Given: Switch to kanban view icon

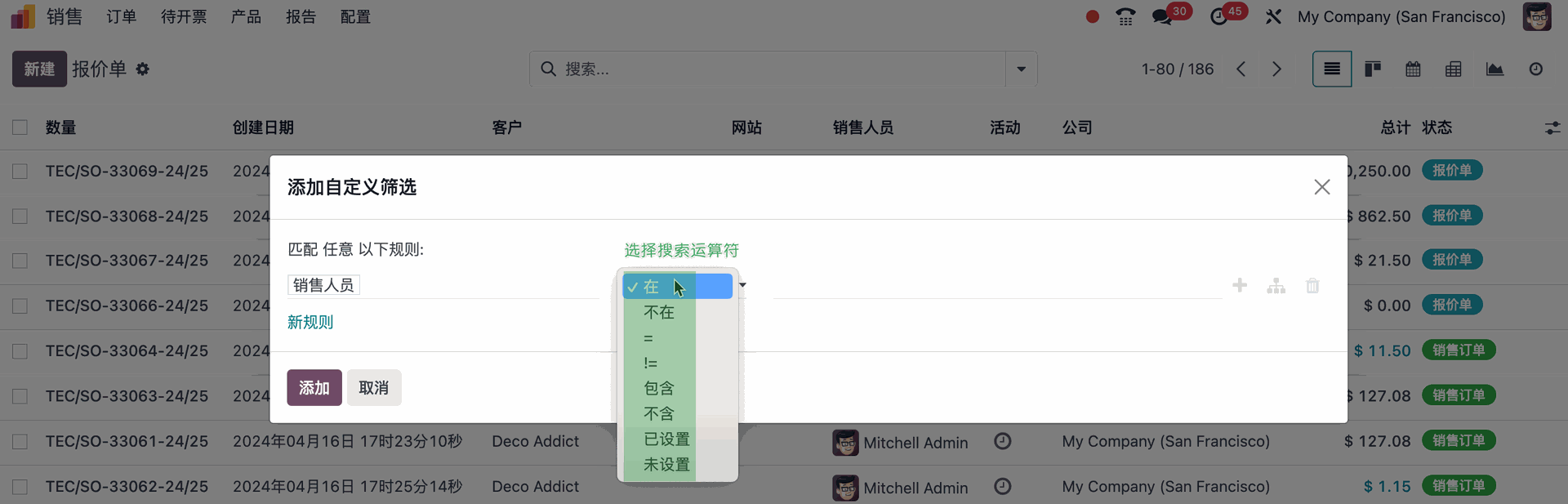Looking at the screenshot, I should (x=1373, y=69).
